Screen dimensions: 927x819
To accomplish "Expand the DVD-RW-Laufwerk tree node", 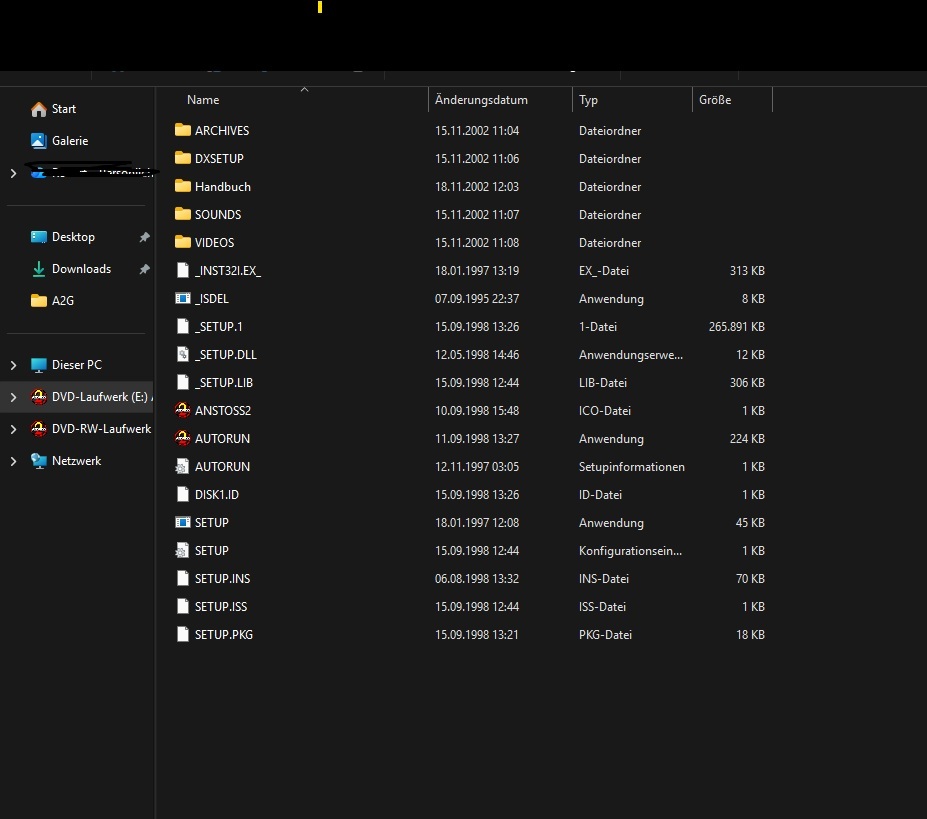I will pyautogui.click(x=13, y=429).
